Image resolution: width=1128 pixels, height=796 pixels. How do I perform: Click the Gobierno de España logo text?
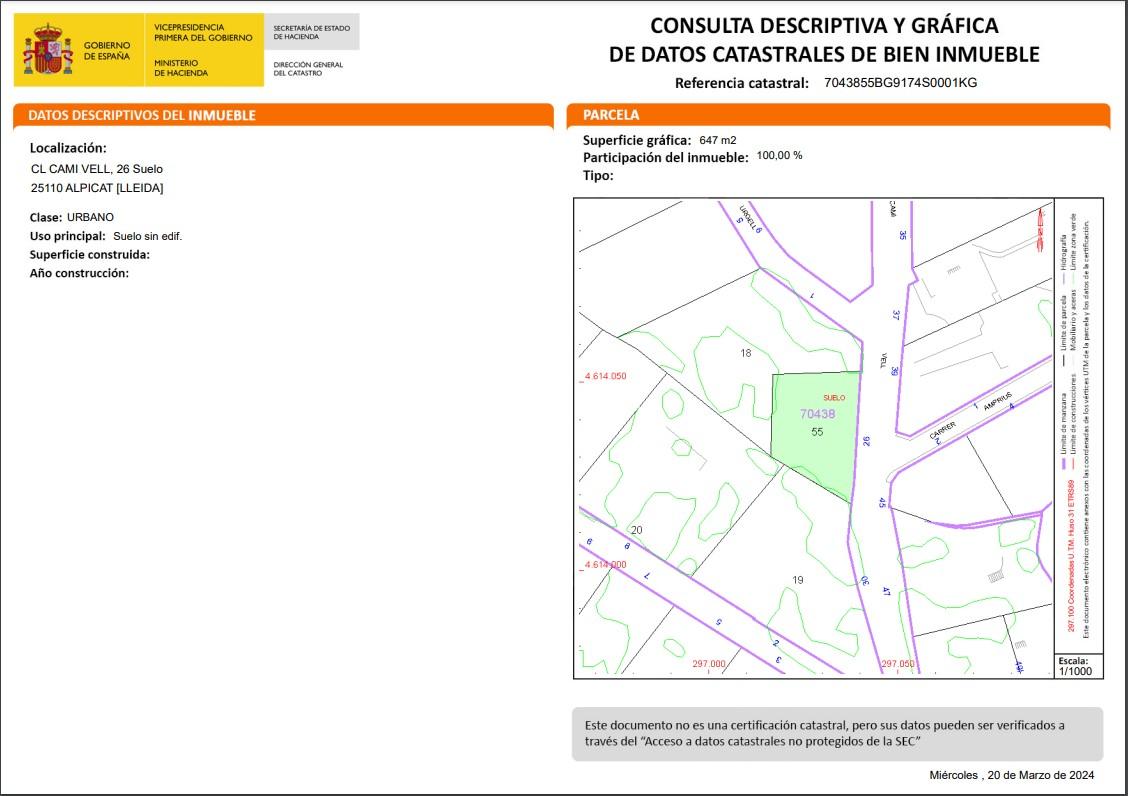pyautogui.click(x=107, y=52)
